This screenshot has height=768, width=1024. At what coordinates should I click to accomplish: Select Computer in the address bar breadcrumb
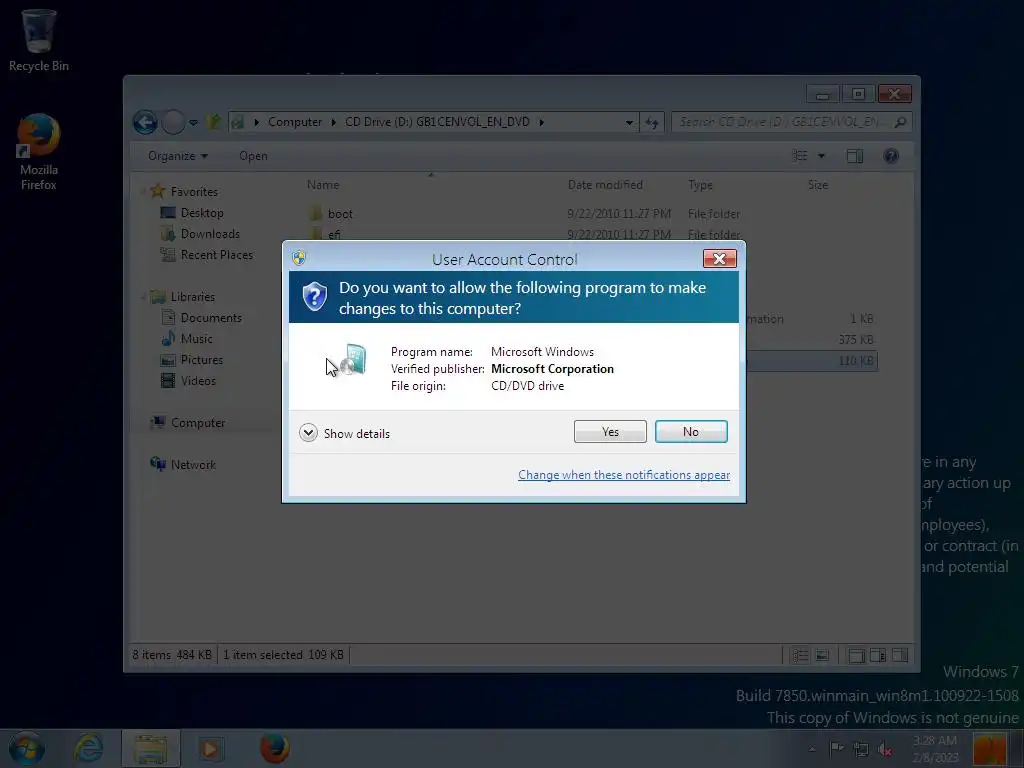point(295,122)
